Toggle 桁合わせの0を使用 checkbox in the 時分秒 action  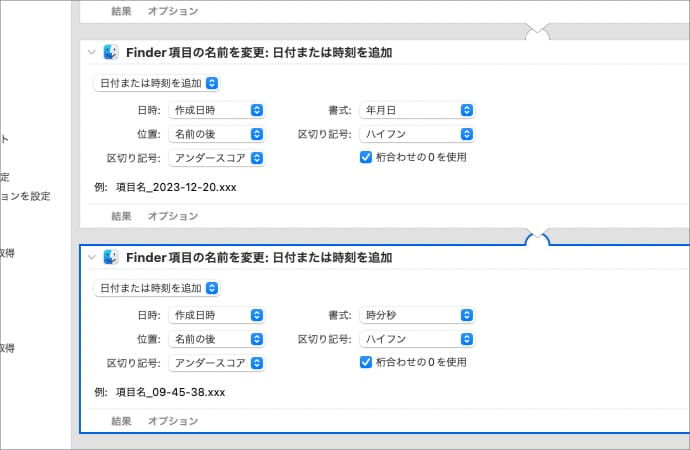pyautogui.click(x=366, y=362)
